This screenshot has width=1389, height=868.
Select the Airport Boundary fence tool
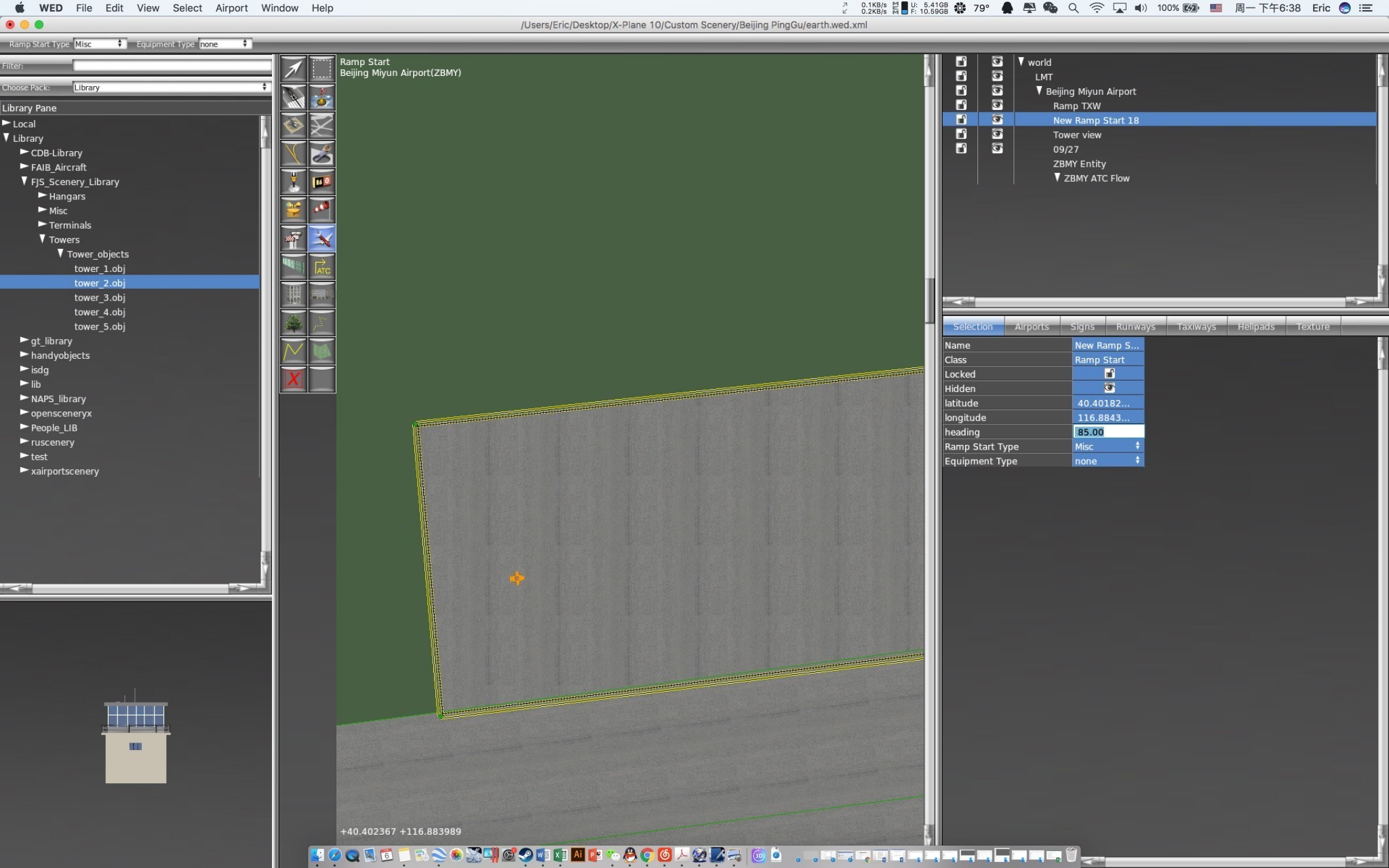294,267
